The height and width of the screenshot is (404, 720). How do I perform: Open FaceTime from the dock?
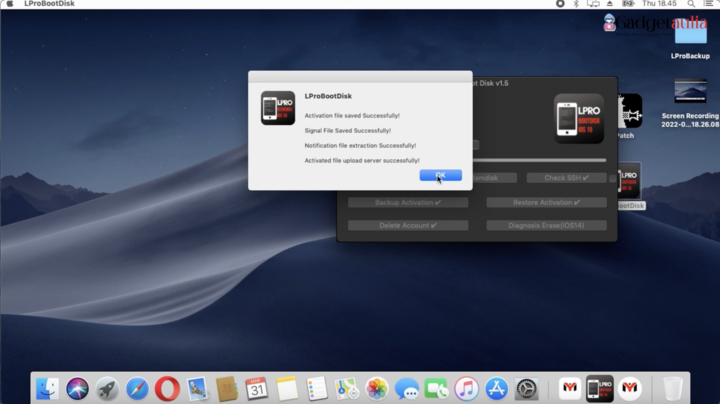coord(436,389)
